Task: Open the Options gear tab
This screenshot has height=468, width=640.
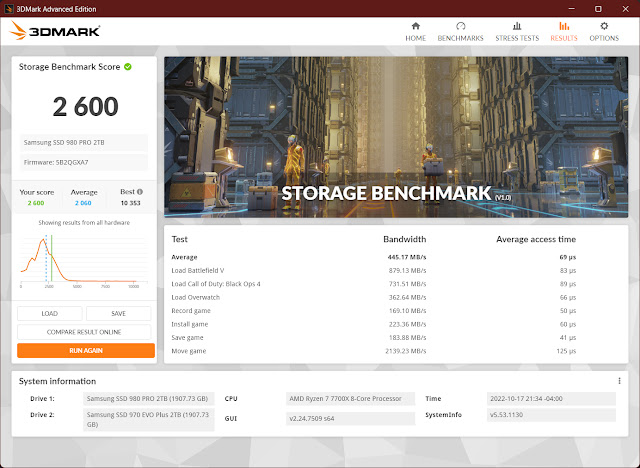Action: [x=604, y=32]
